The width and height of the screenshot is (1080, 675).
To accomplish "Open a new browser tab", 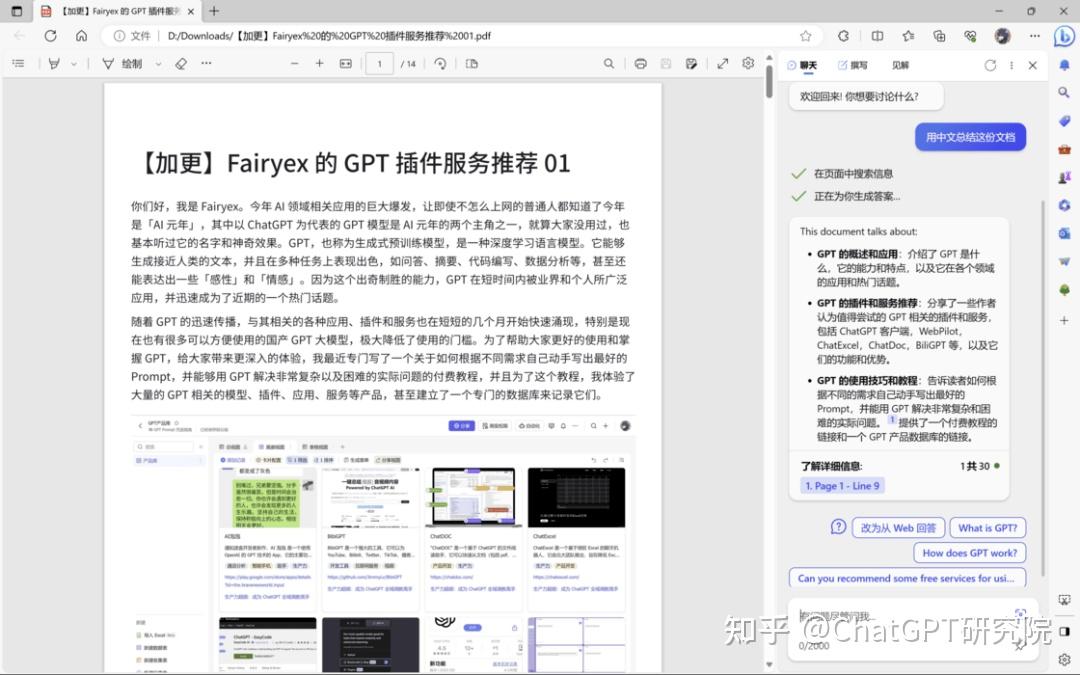I will click(214, 11).
